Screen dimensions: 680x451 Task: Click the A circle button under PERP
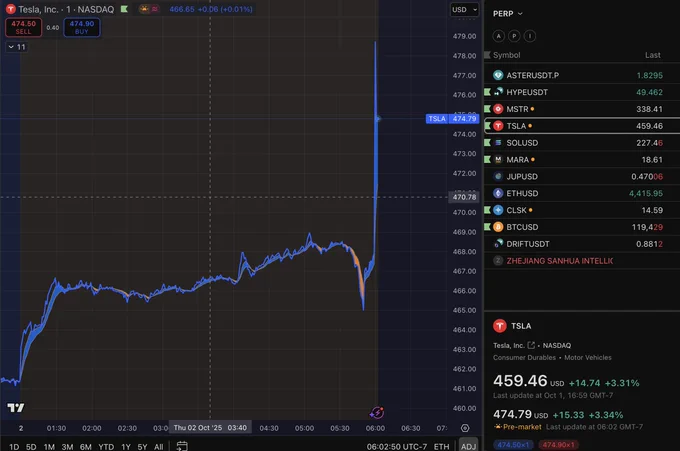[499, 36]
